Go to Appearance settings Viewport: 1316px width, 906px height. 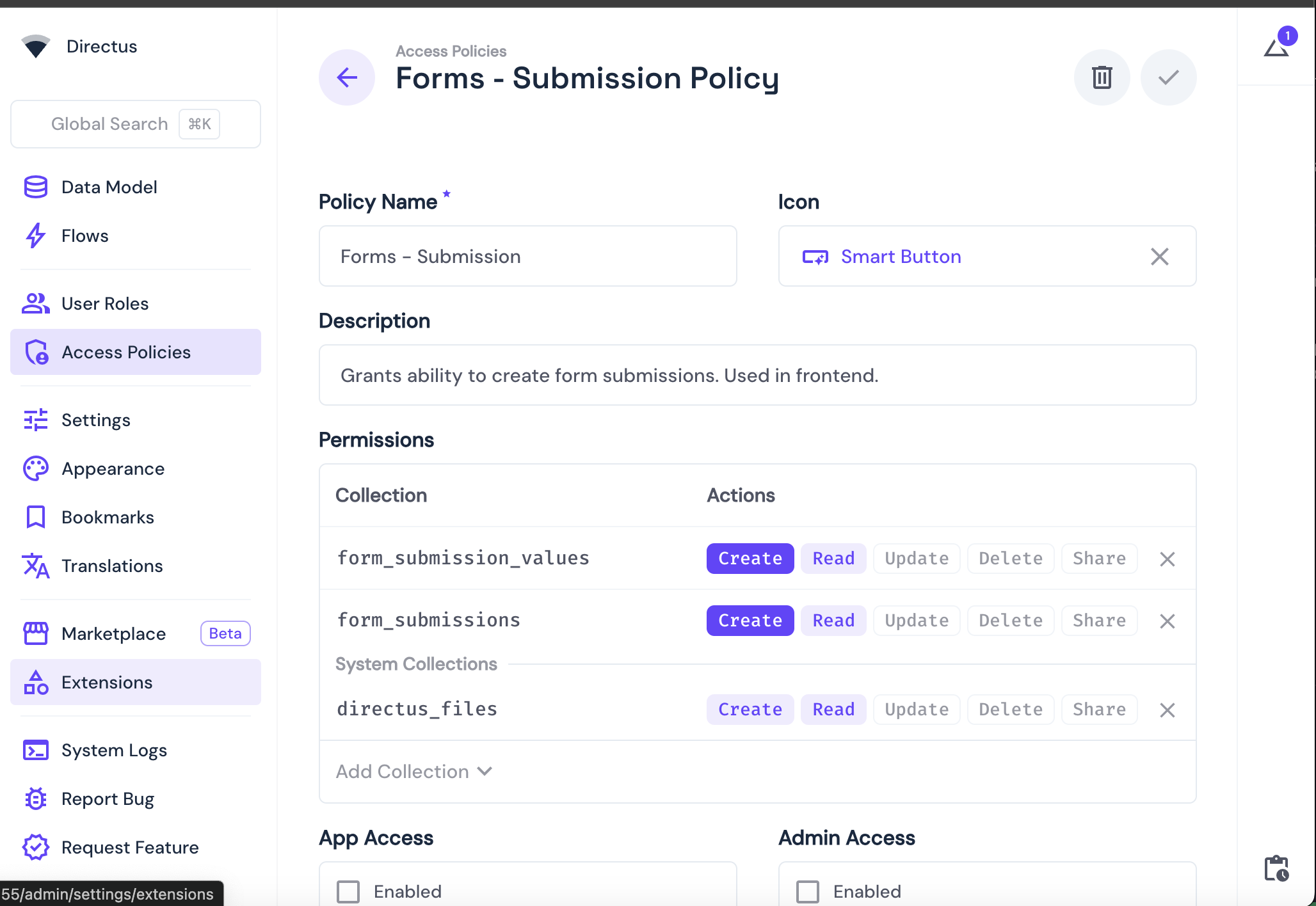pos(113,468)
